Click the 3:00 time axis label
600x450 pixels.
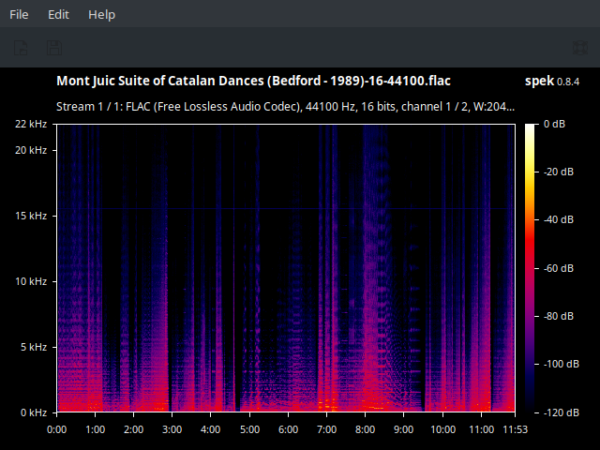pyautogui.click(x=172, y=429)
